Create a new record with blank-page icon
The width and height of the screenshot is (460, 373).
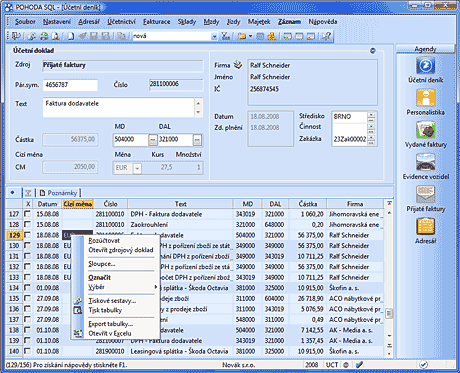[x=71, y=36]
